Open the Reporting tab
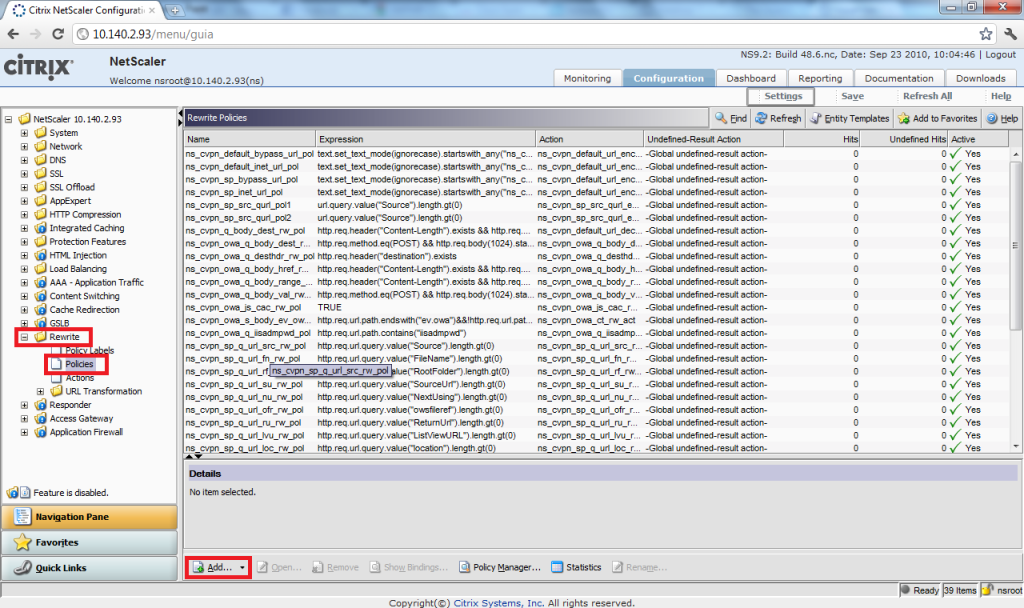The height and width of the screenshot is (608, 1024). pyautogui.click(x=820, y=78)
